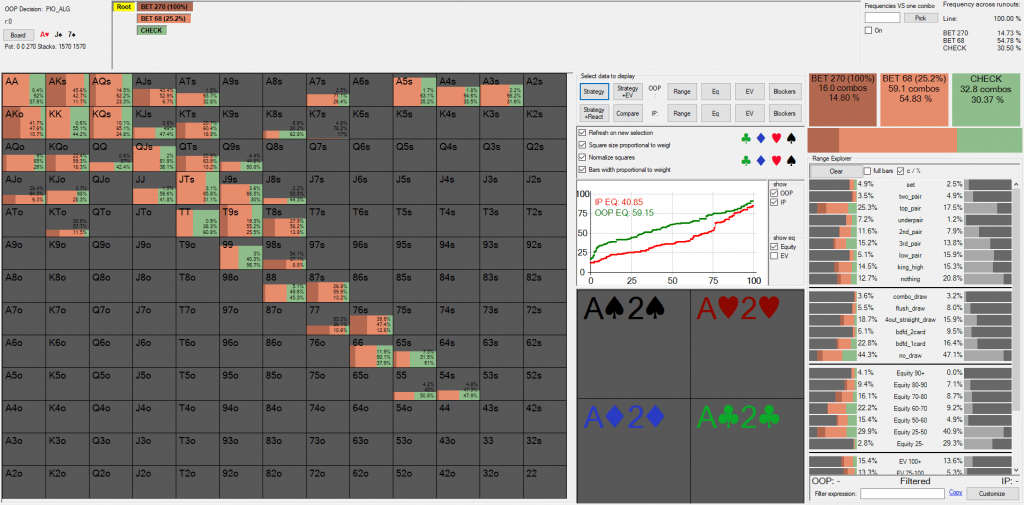This screenshot has height=505, width=1024.
Task: Open the Root node in the tree
Action: 124,7
